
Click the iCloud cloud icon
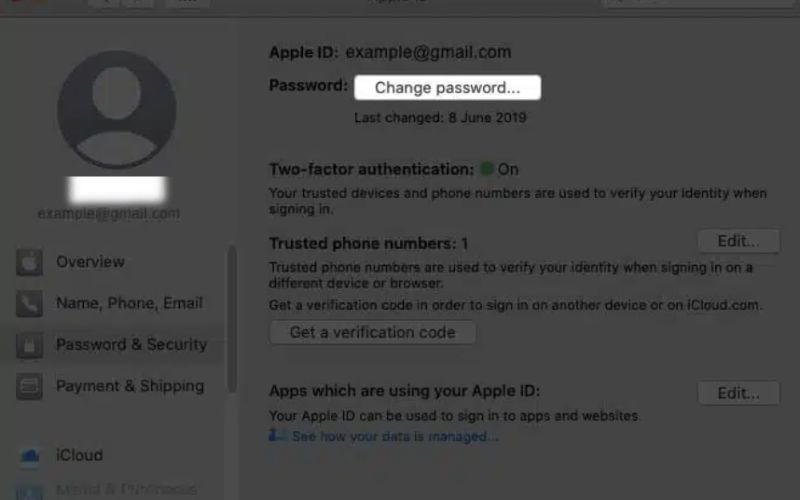[30, 455]
